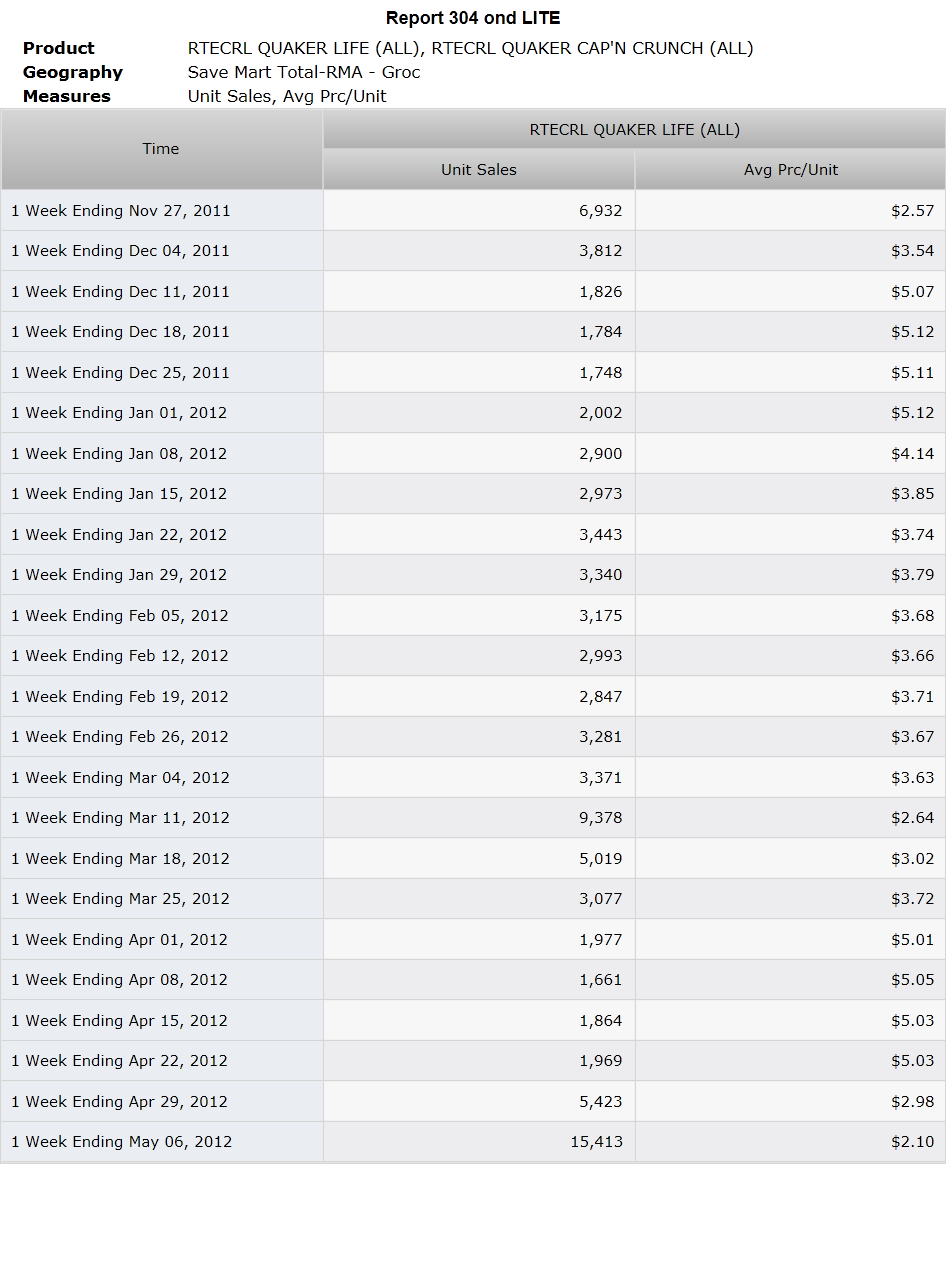Select unit sales value 2,002
This screenshot has width=946, height=1284.
pos(600,413)
